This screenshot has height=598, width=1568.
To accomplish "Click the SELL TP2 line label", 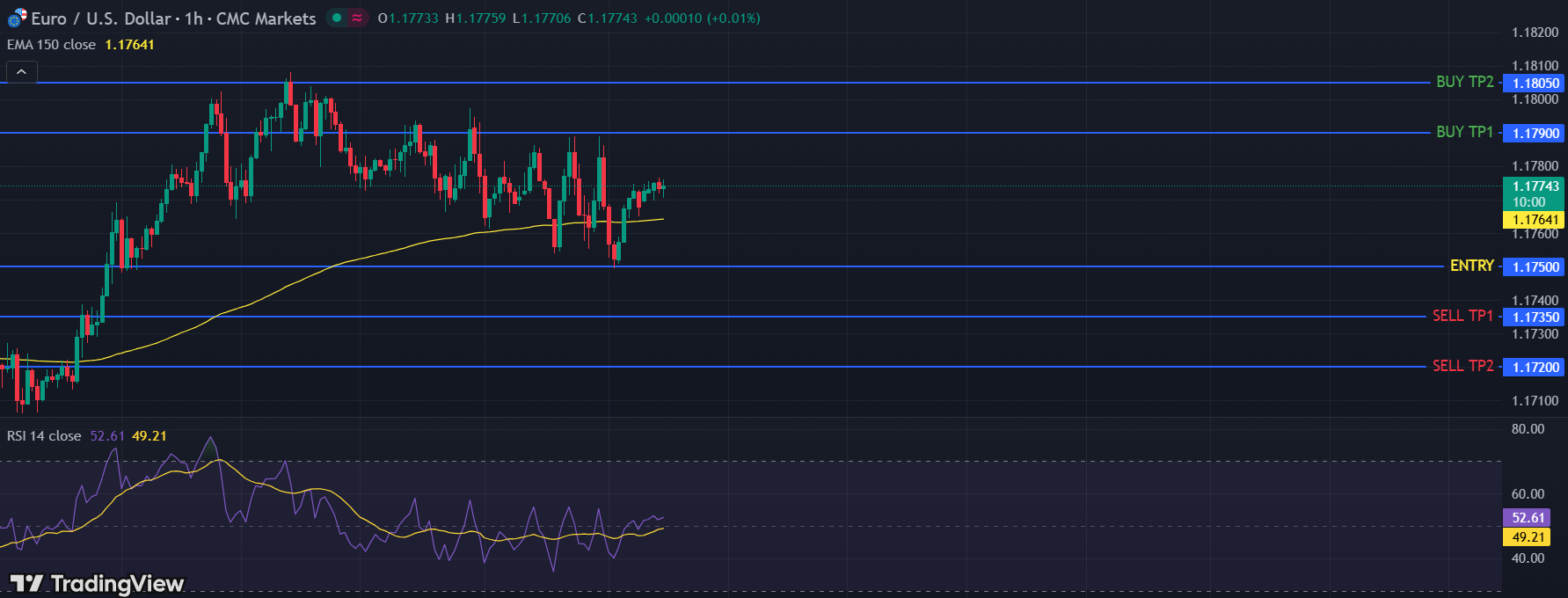I will [1462, 366].
